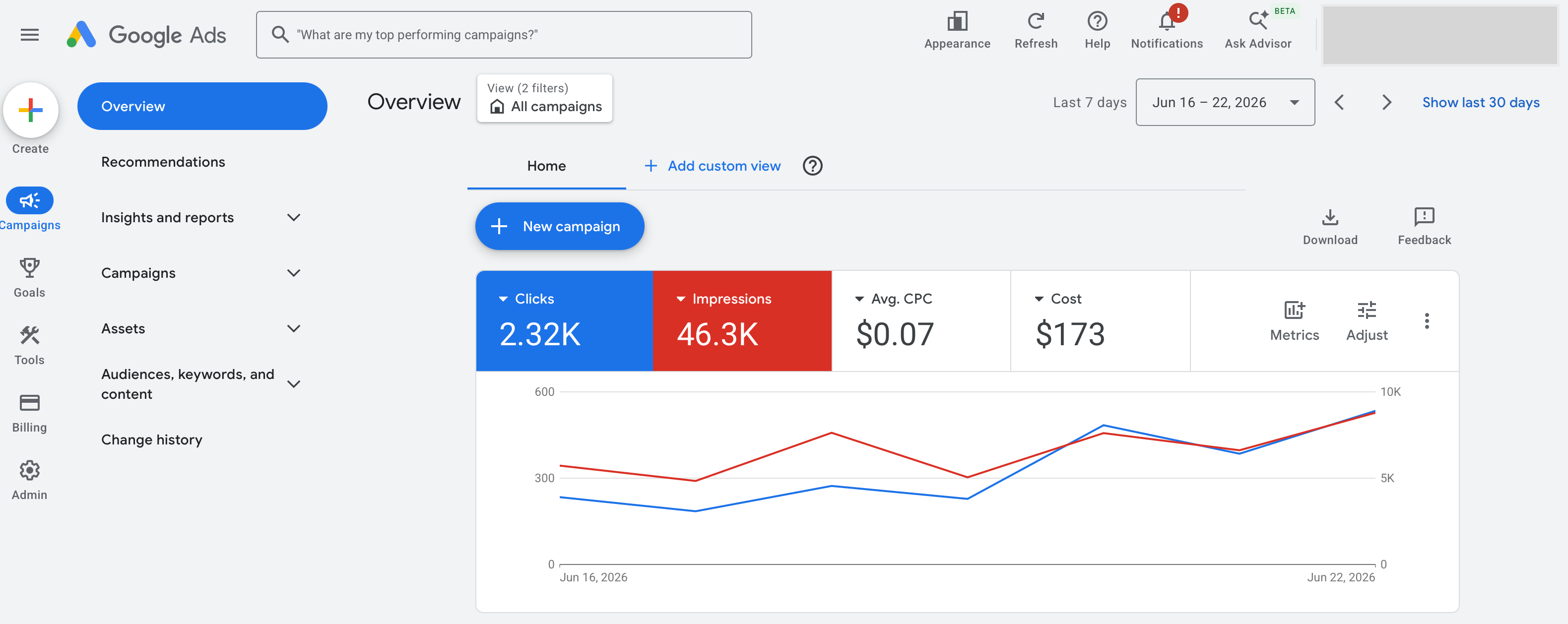Open Appearance settings

pyautogui.click(x=957, y=30)
